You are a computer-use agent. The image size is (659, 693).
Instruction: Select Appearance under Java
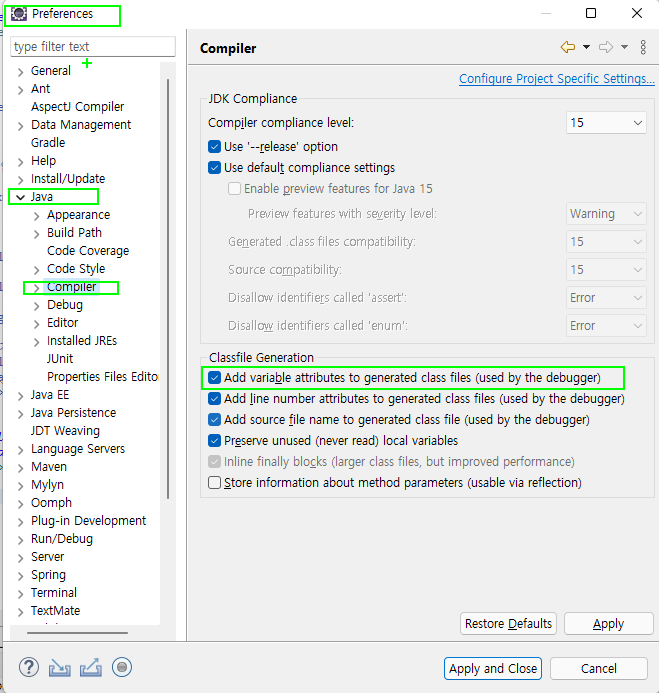click(x=79, y=215)
